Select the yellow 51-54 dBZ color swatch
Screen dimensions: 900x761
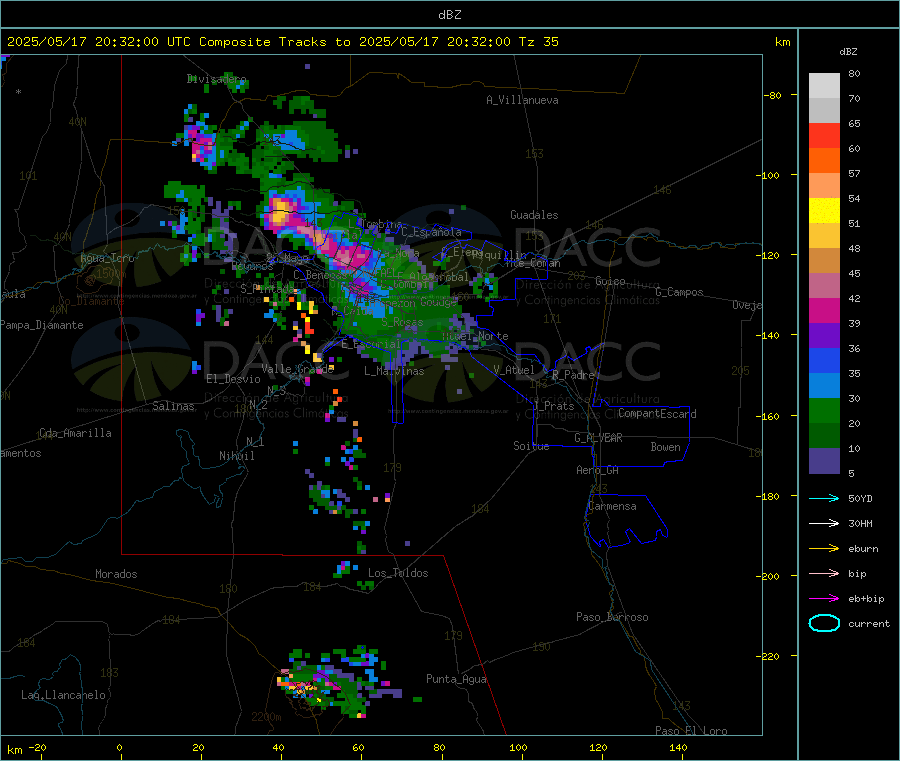(x=824, y=211)
